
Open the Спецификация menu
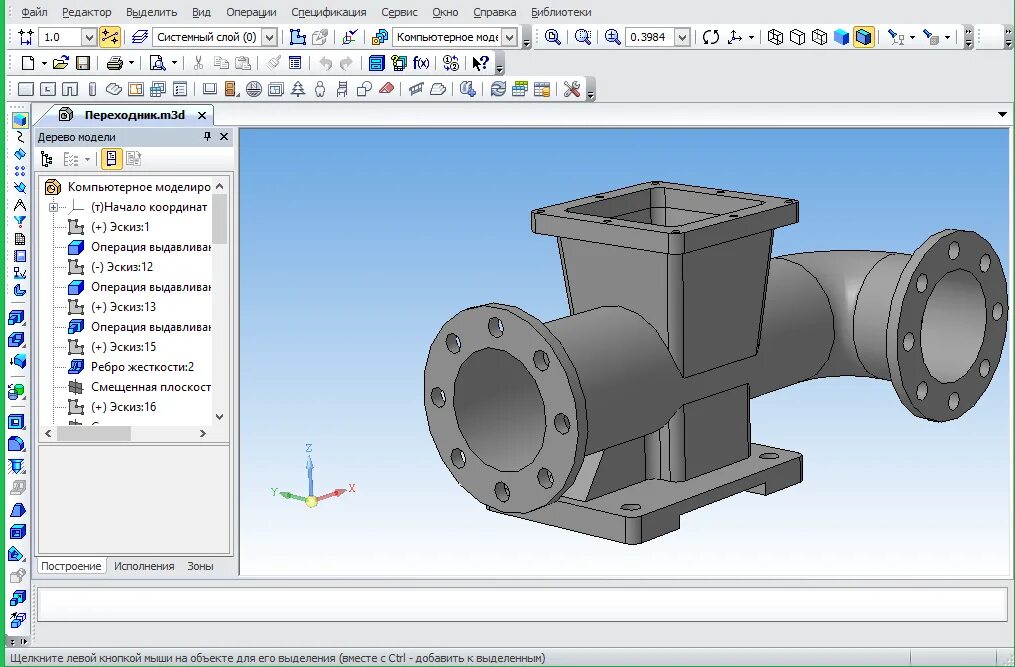328,12
